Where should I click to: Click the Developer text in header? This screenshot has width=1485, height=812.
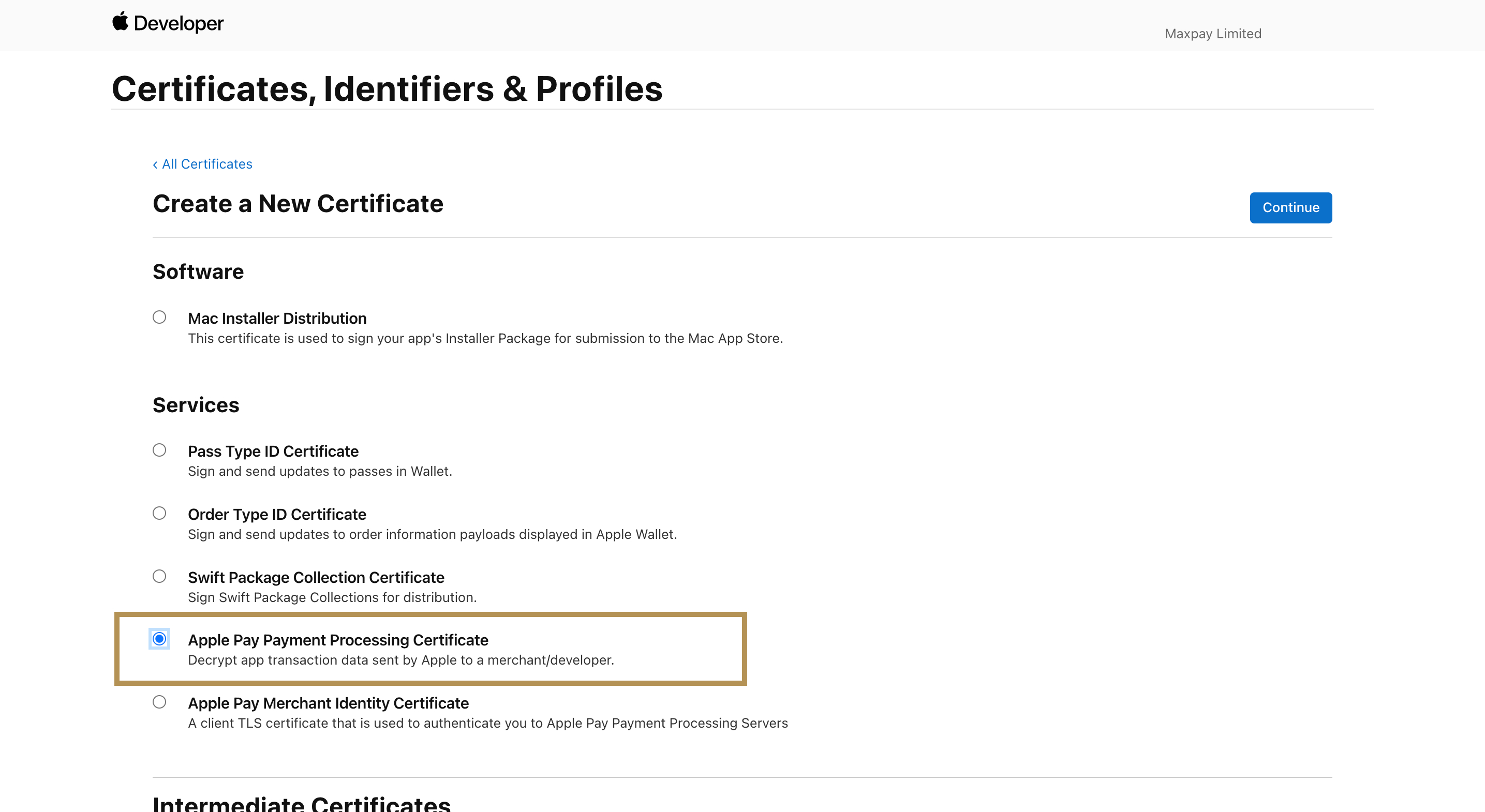pos(178,23)
